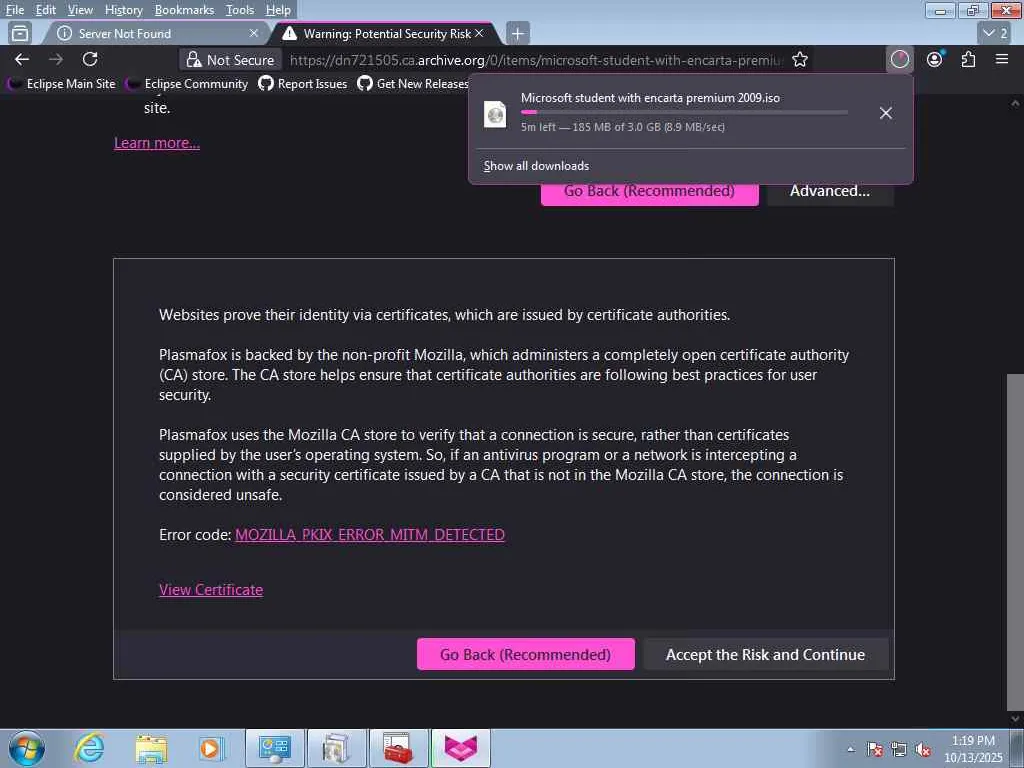Open Windows Media Player on taskbar
The height and width of the screenshot is (768, 1024).
tap(211, 748)
